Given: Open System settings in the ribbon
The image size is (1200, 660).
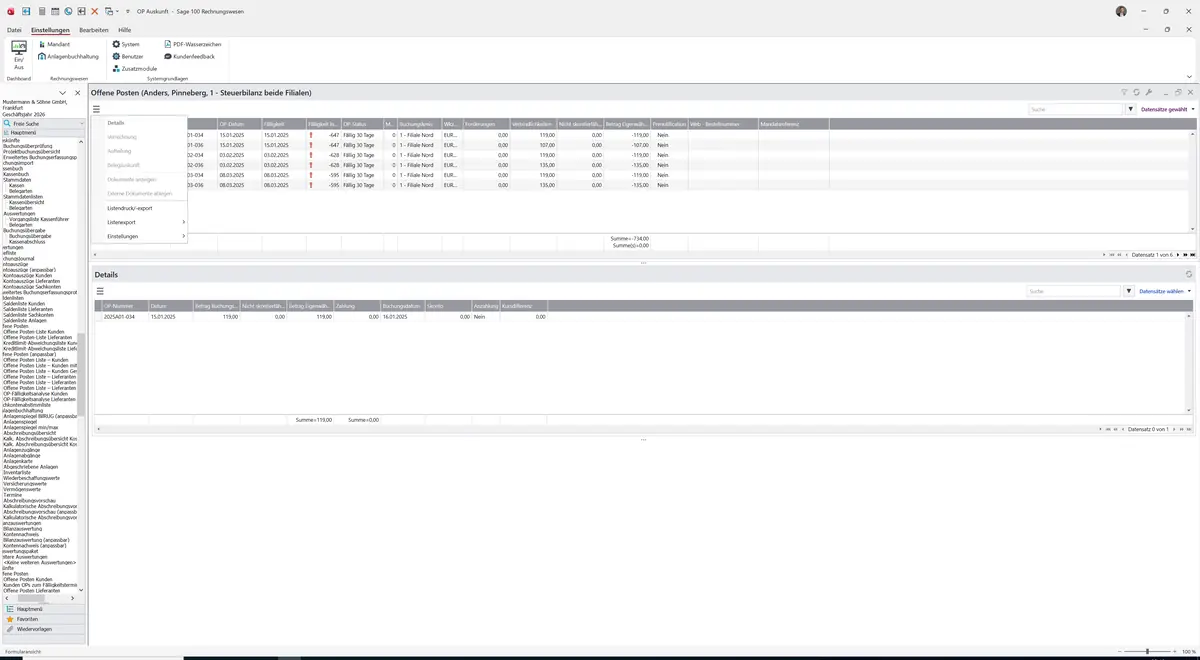Looking at the screenshot, I should tap(126, 44).
